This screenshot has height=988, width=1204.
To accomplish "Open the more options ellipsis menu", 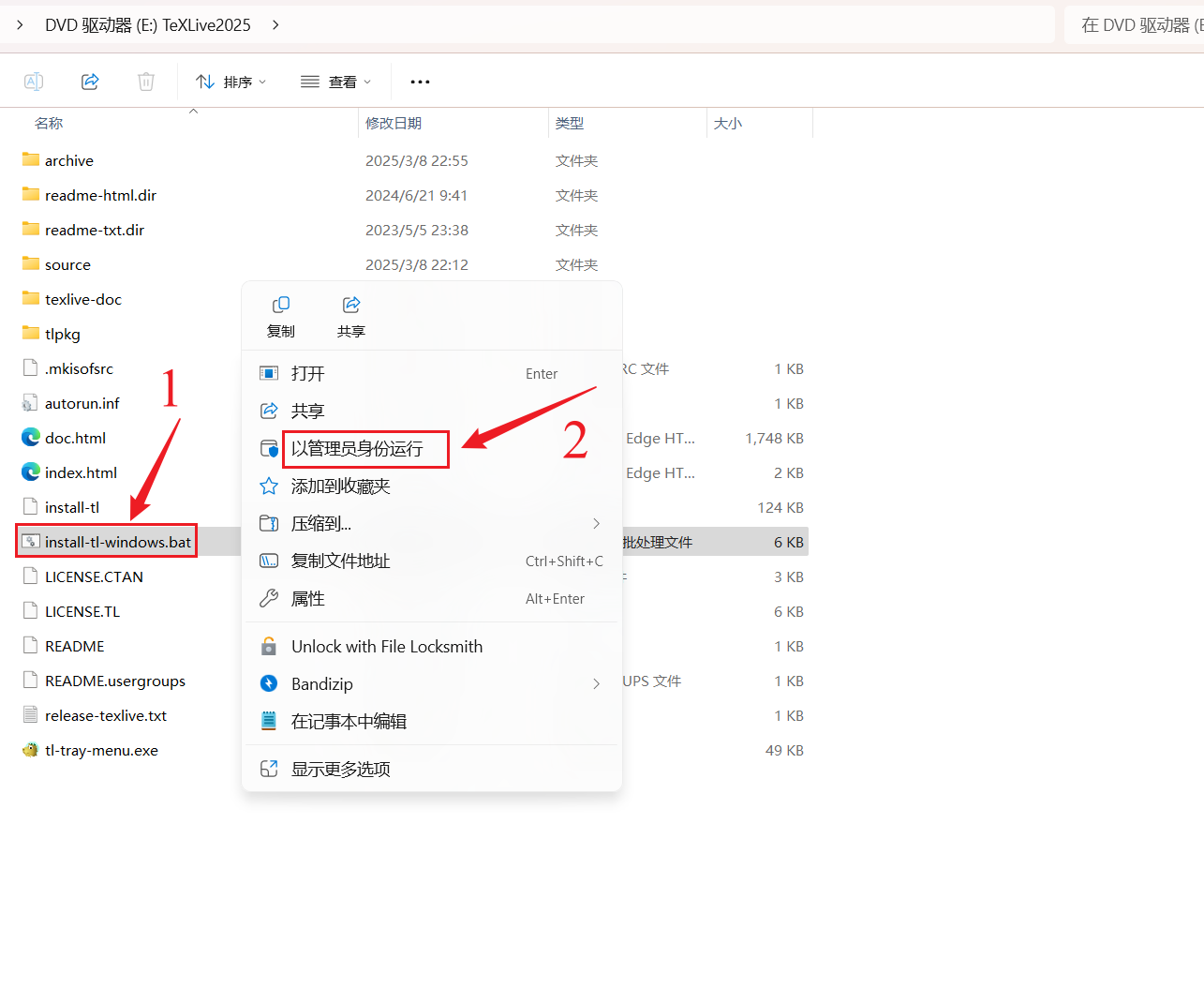I will (x=420, y=82).
